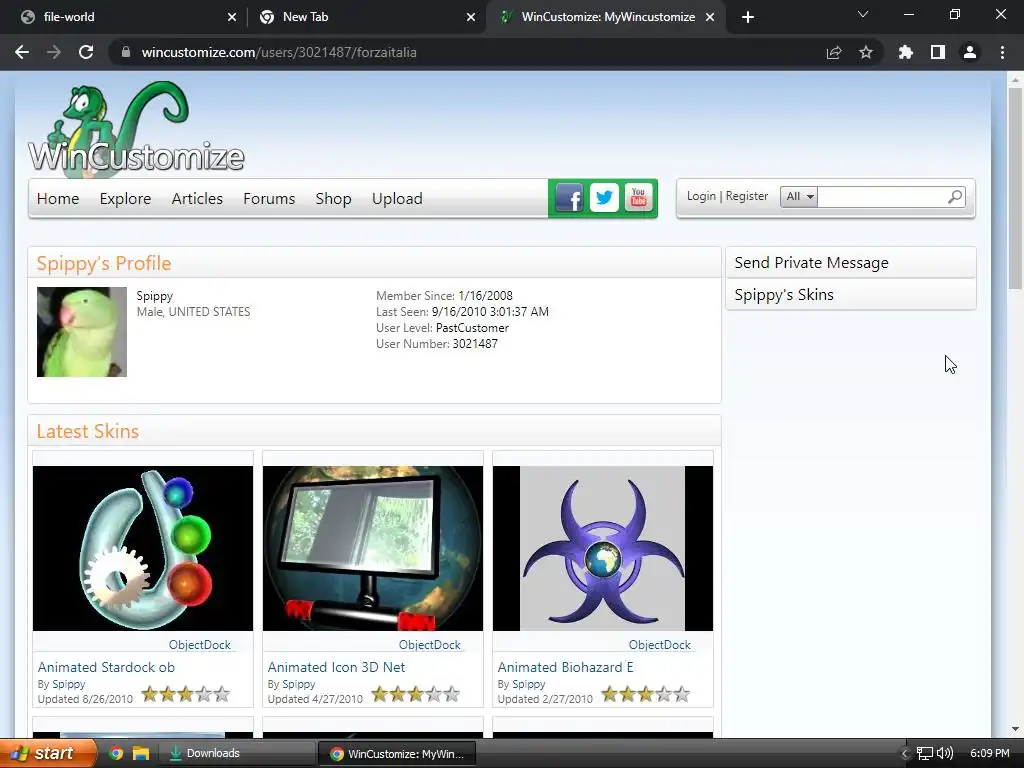Expand hidden tray icons chevron
1024x768 pixels.
click(905, 753)
